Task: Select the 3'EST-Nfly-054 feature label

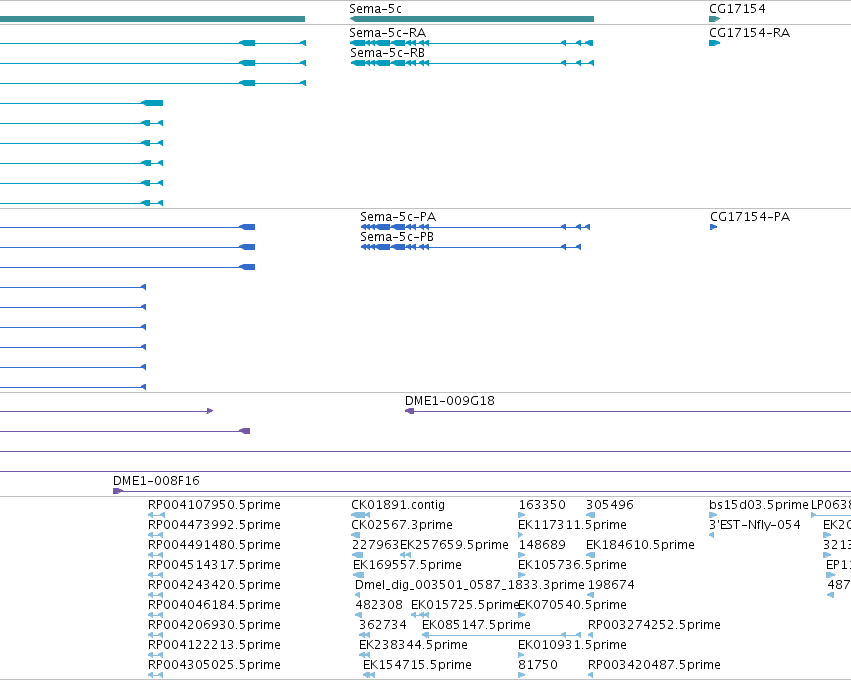Action: tap(754, 525)
